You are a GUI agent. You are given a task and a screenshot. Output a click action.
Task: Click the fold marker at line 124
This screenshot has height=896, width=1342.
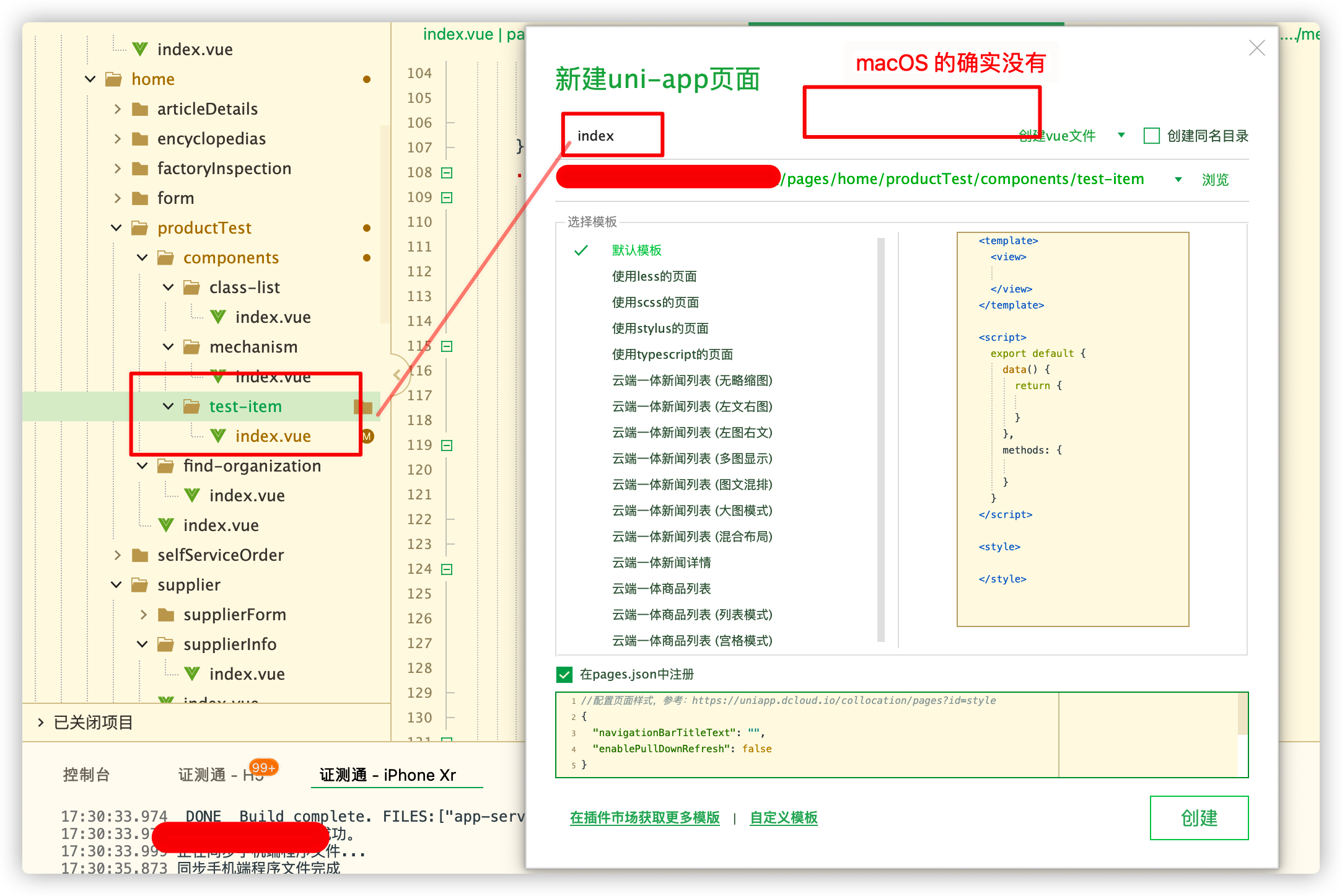point(447,569)
